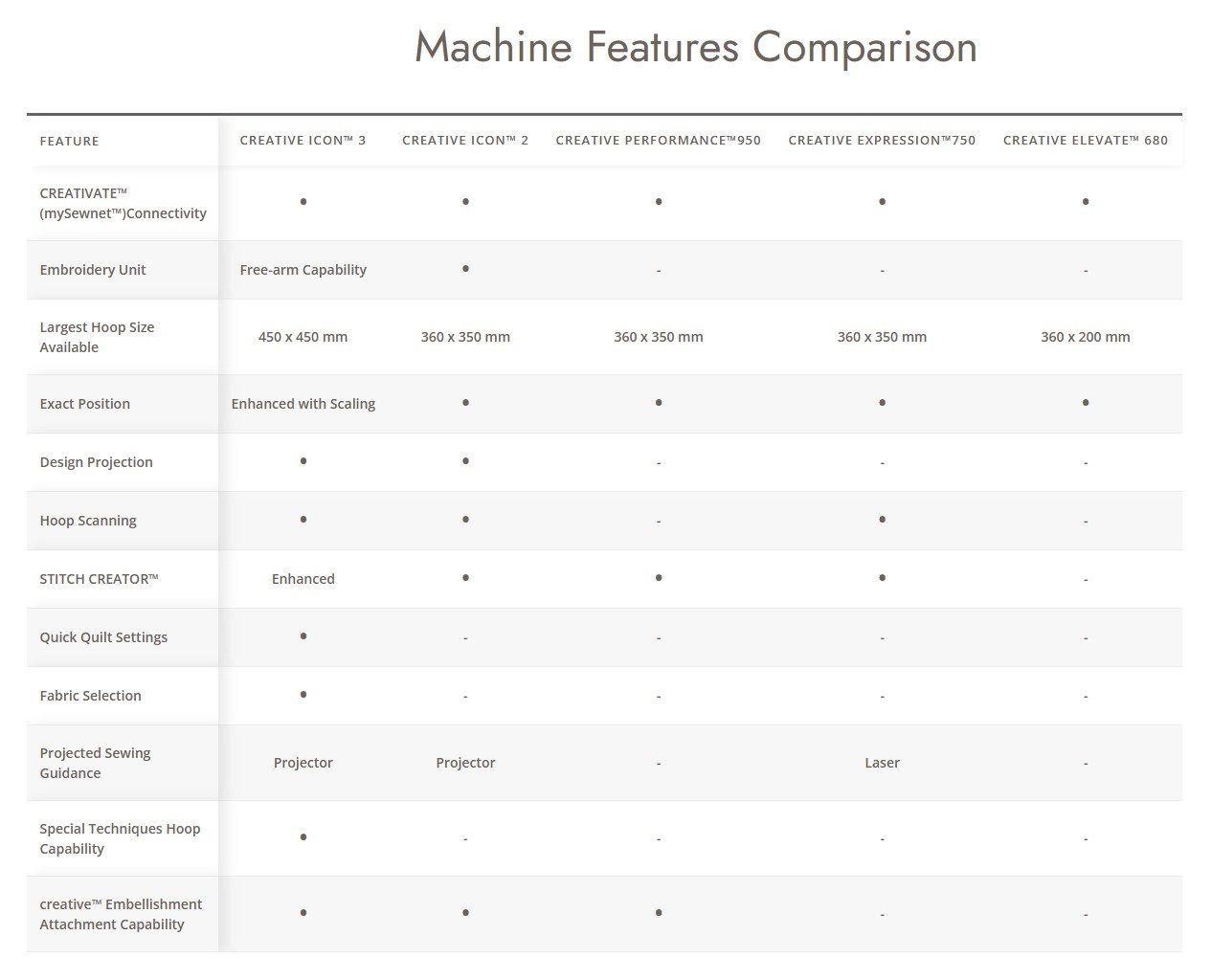
Task: Click the Hoop Scanning dot under Expression 750
Action: 882,520
